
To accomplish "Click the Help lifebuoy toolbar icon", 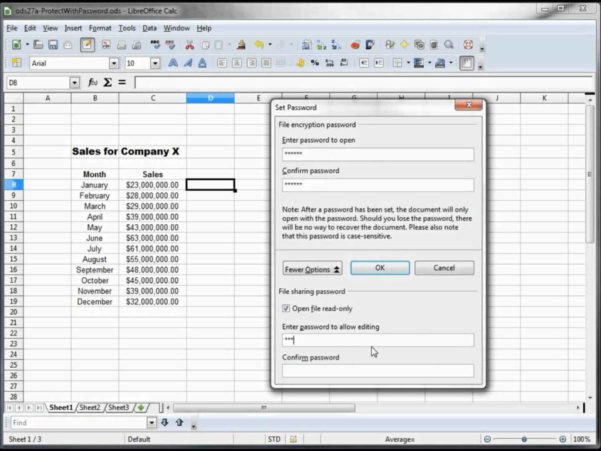I will 467,46.
